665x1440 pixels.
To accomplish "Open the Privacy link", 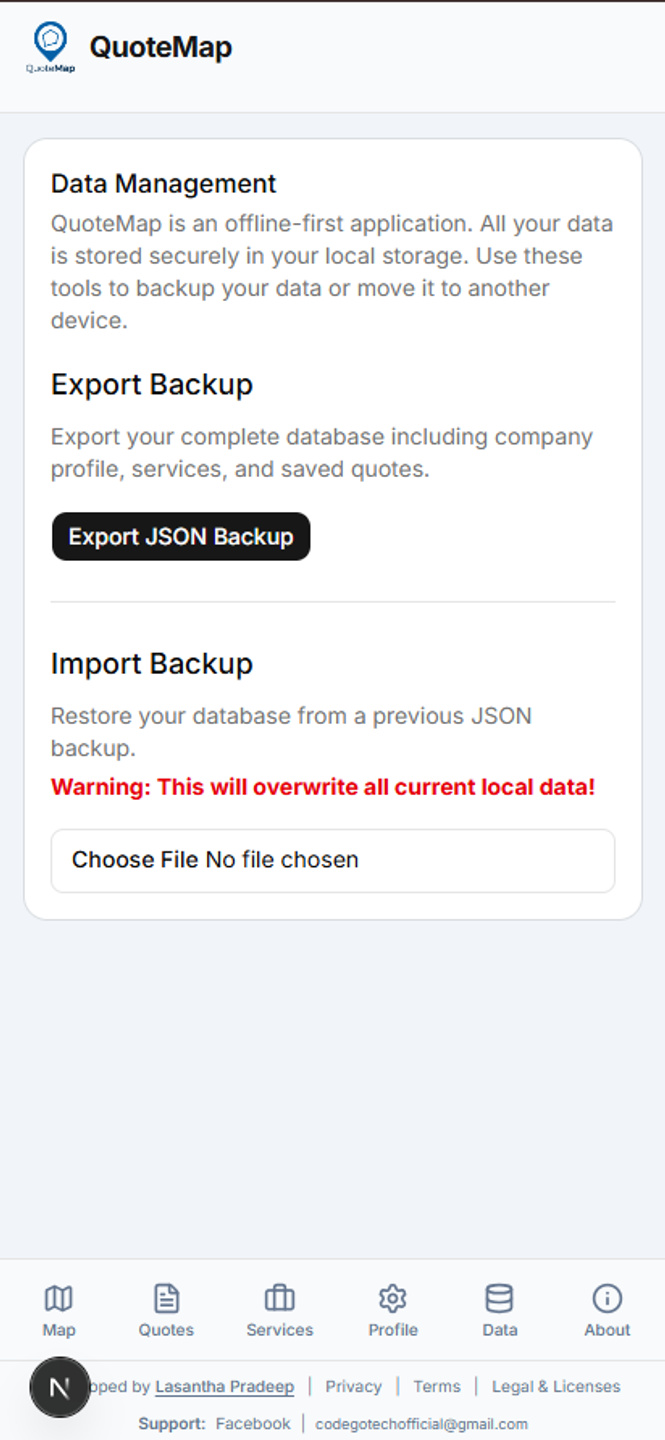I will tap(354, 1386).
